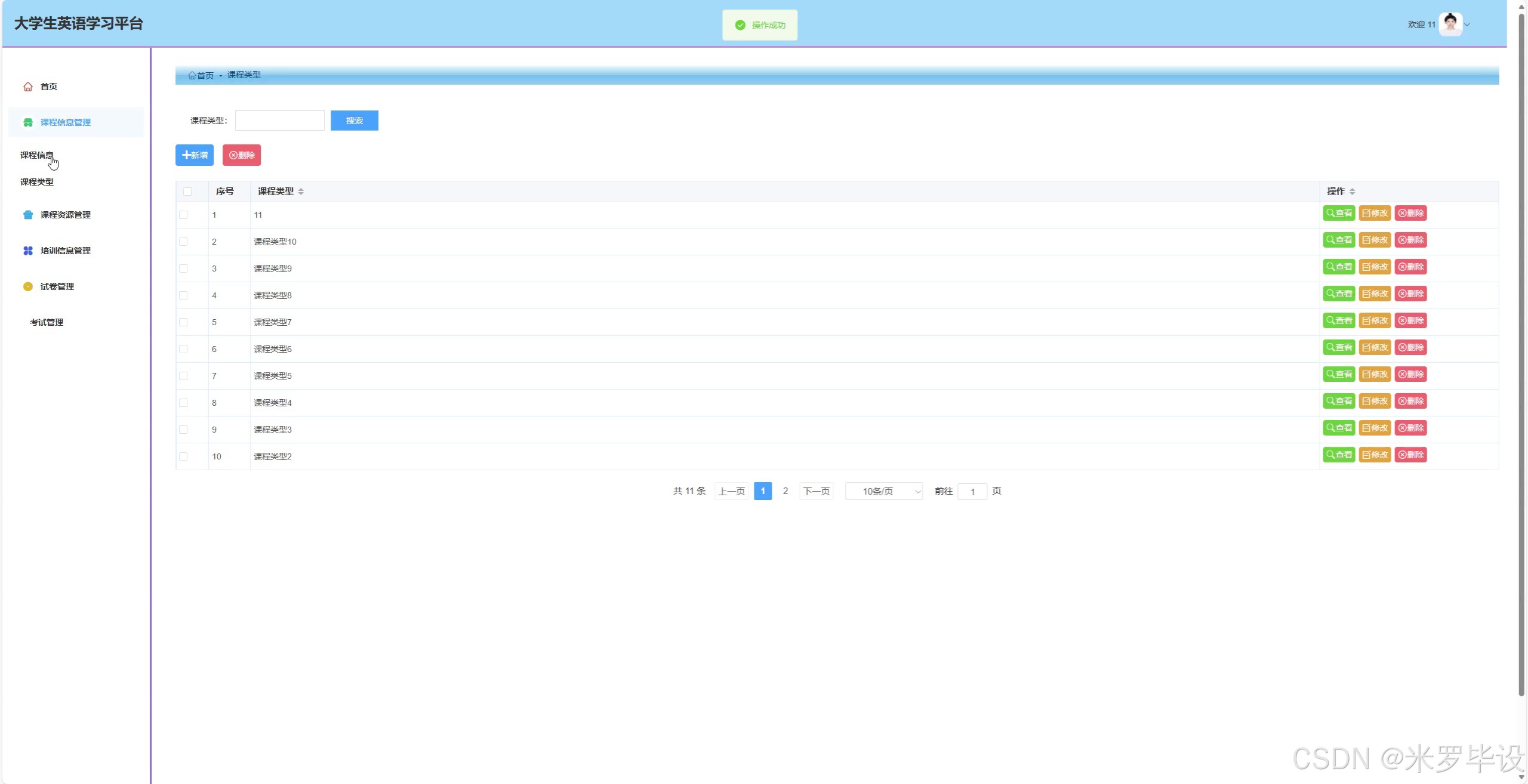Viewport: 1528px width, 784px height.
Task: Go to page 2 in pagination
Action: point(785,491)
